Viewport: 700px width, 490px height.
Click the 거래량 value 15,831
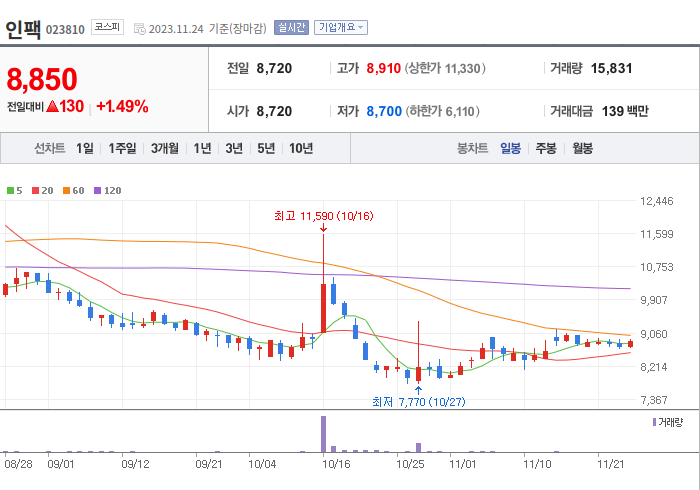611,68
